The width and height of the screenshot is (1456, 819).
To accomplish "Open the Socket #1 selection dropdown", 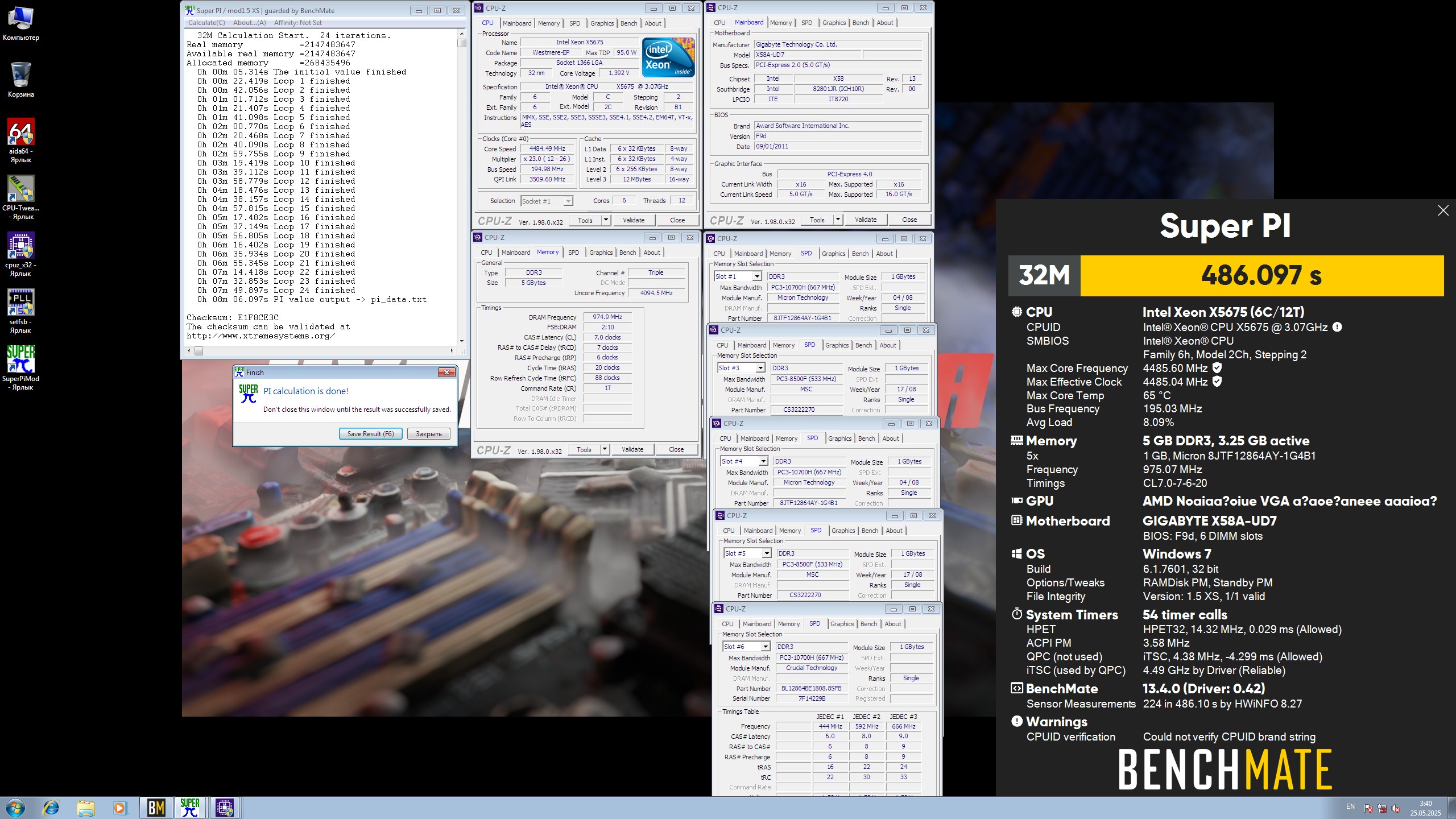I will point(546,201).
